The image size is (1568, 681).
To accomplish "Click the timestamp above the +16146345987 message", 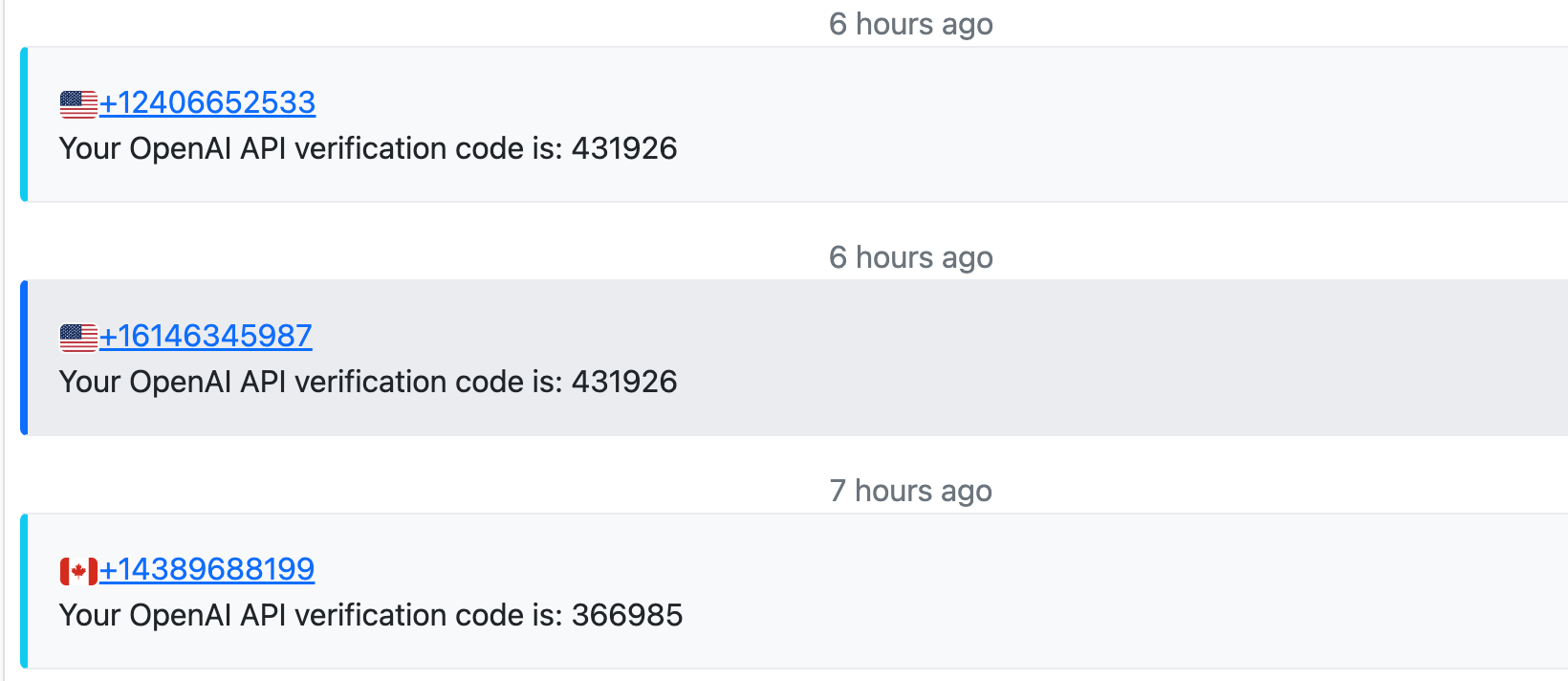I will pyautogui.click(x=910, y=257).
